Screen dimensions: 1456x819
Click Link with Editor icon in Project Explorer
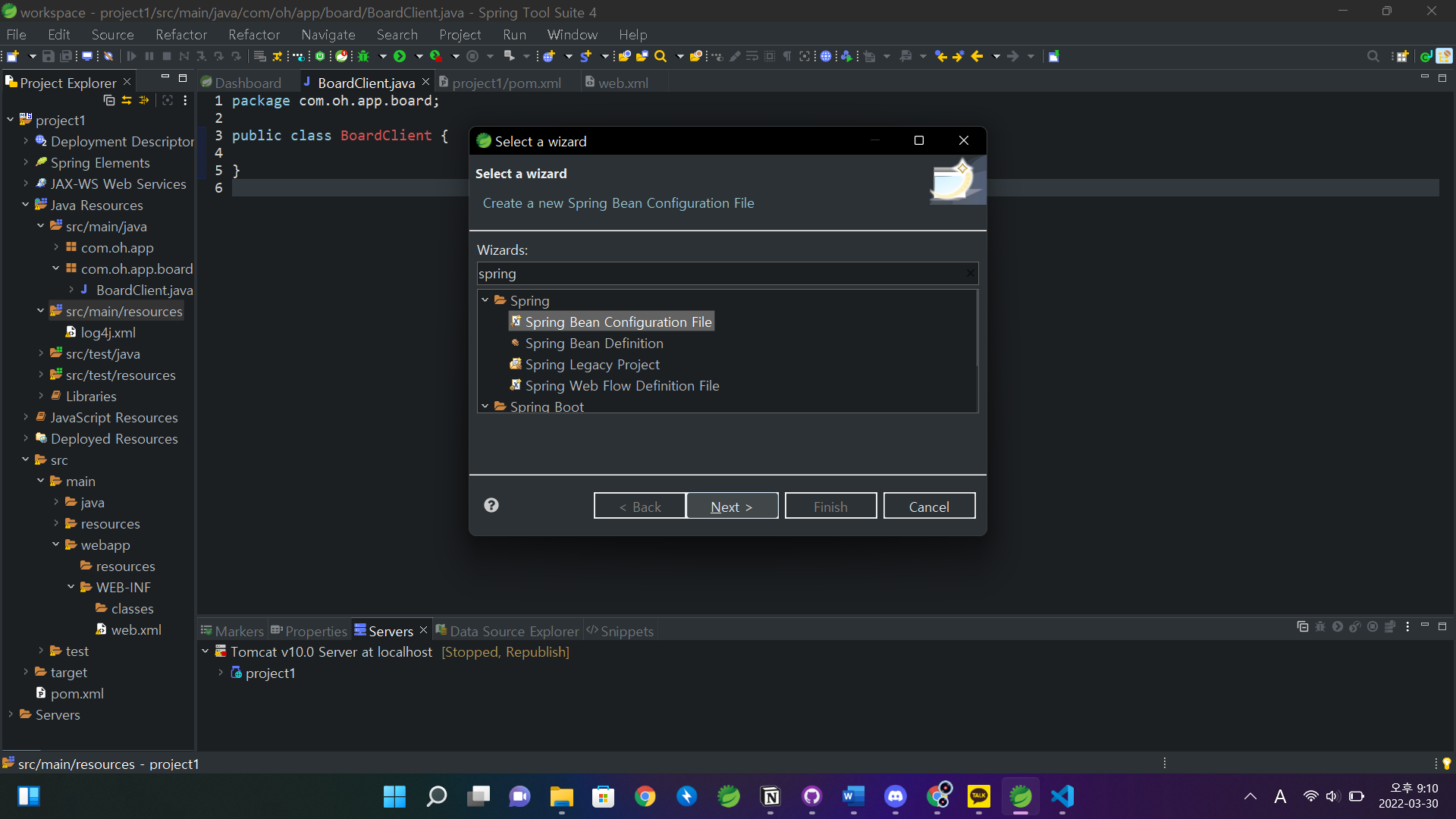coord(127,100)
